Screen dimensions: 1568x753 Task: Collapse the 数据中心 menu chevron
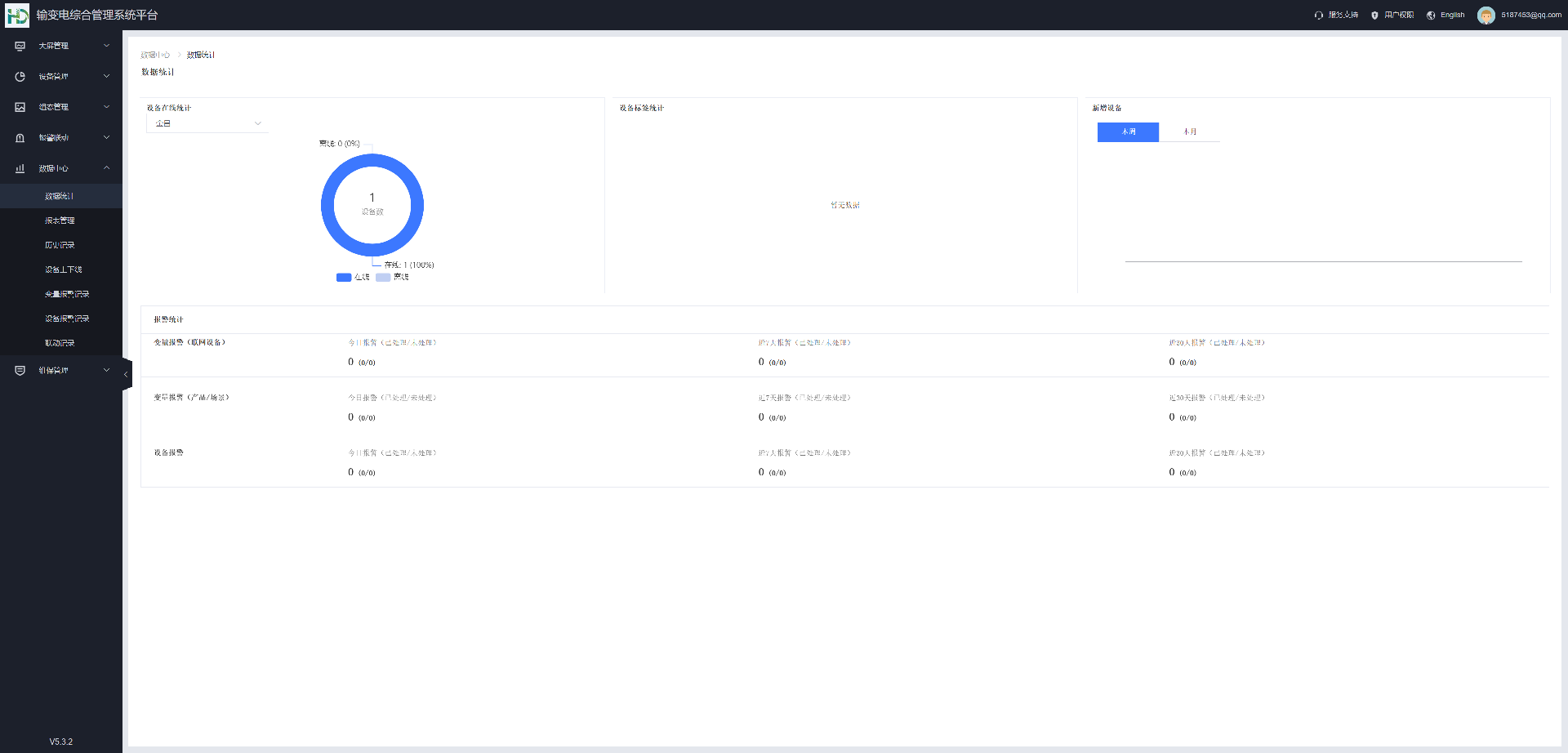106,168
